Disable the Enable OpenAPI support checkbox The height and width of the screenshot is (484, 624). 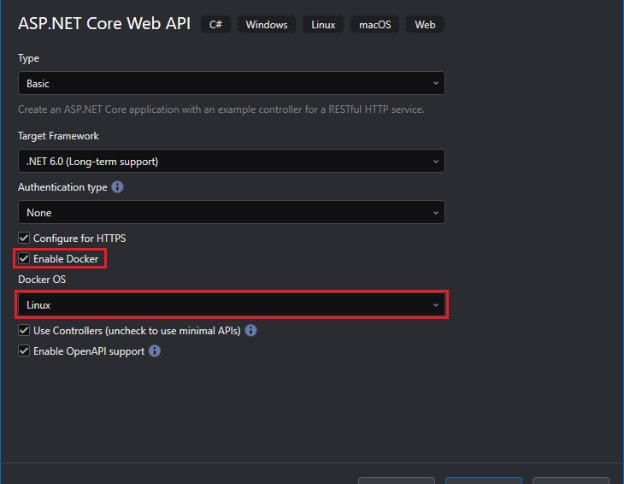24,351
